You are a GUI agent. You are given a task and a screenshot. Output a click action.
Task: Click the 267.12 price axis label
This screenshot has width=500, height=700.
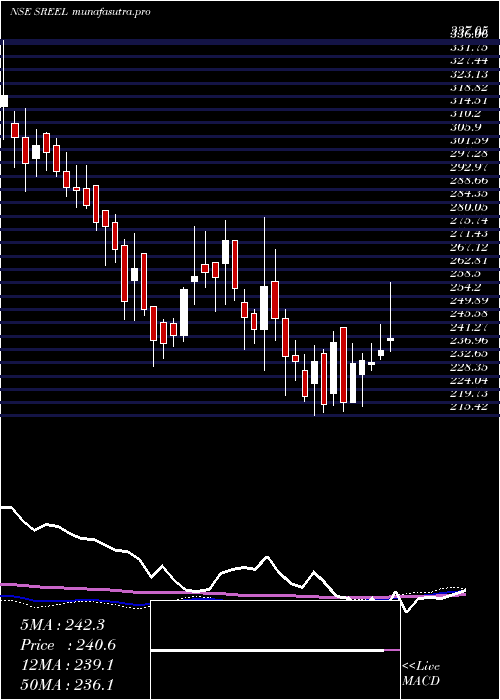click(469, 247)
